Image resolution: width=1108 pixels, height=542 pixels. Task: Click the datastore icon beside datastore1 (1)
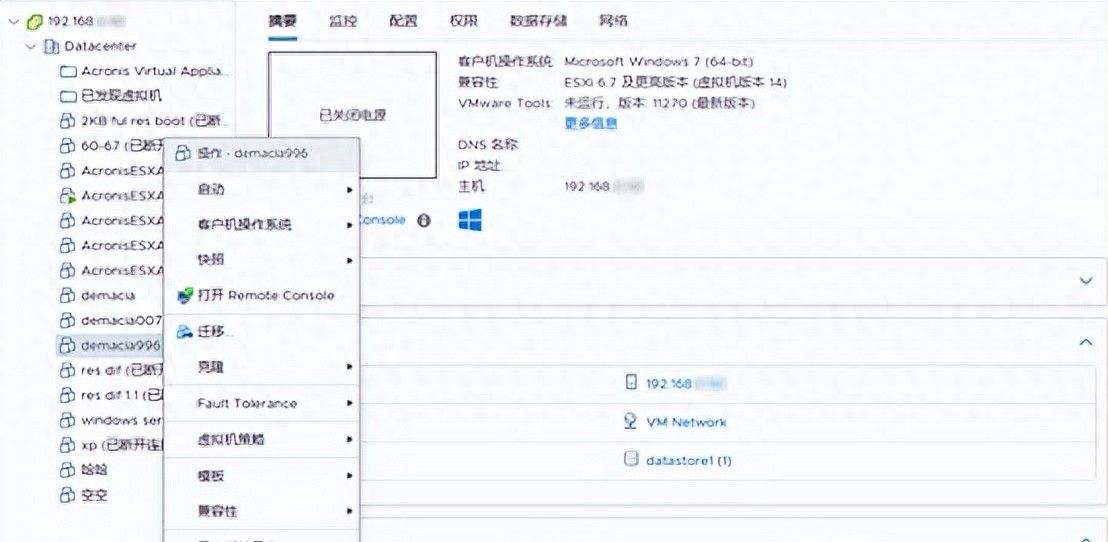coord(631,459)
